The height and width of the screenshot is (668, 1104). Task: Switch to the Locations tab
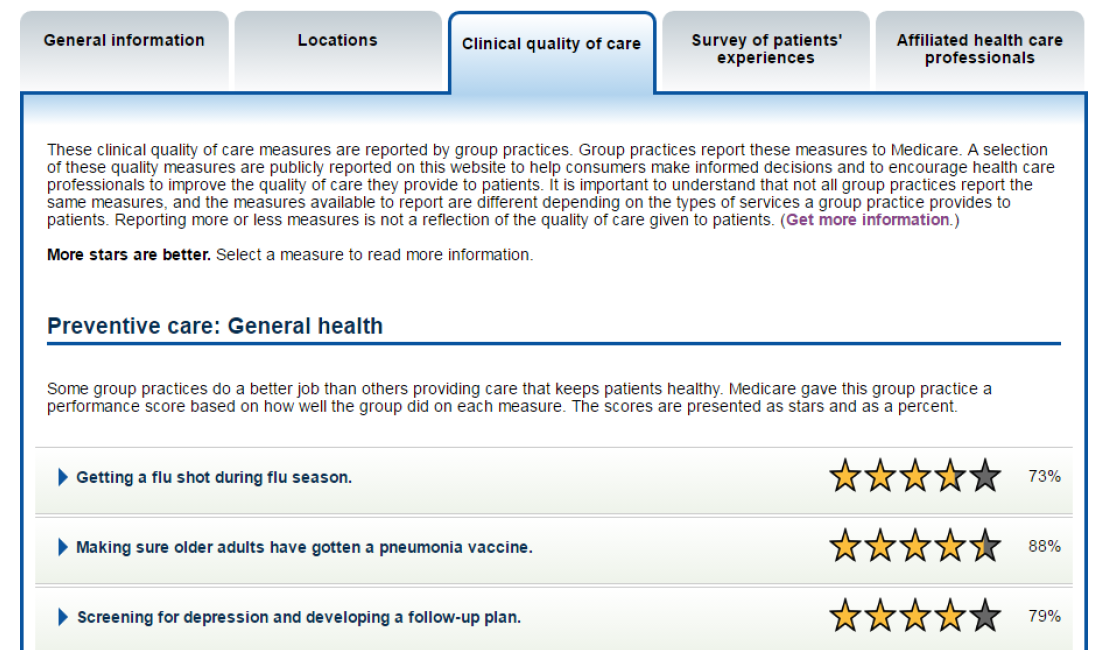338,49
